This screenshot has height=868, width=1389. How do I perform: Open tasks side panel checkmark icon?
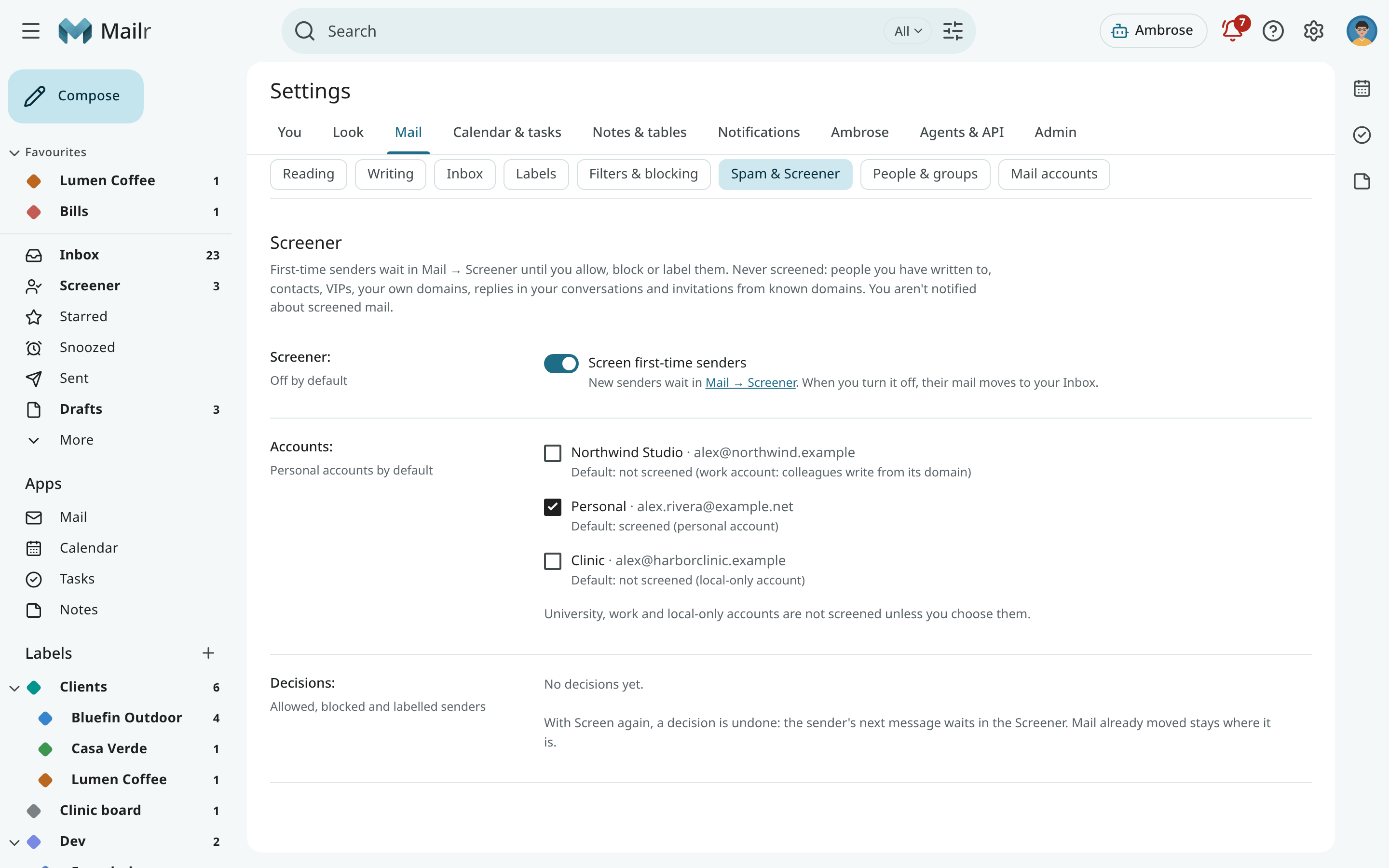(1362, 135)
